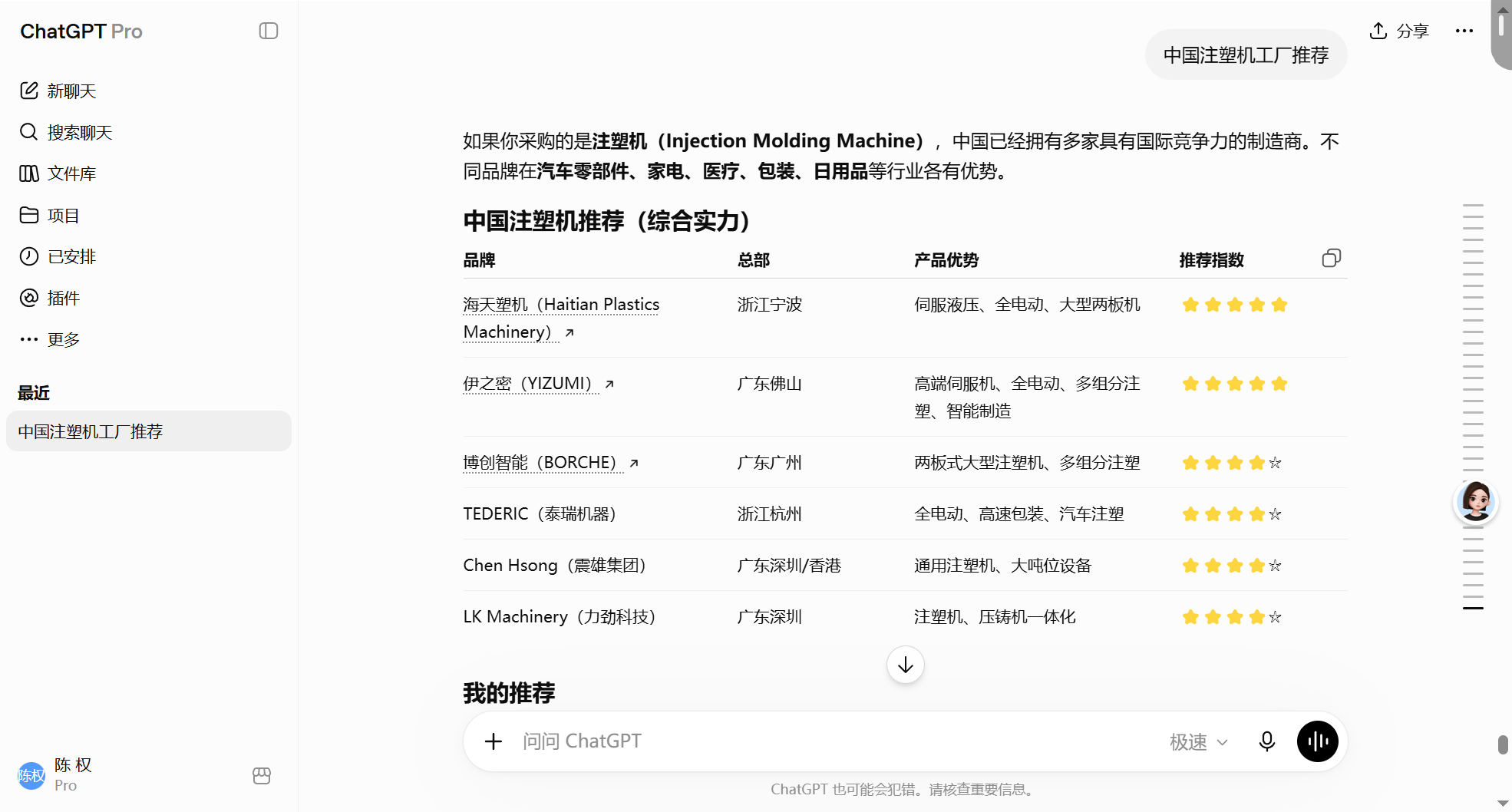1512x812 pixels.
Task: Click the LK Machinery（力劲科技） table cell
Action: tap(560, 616)
